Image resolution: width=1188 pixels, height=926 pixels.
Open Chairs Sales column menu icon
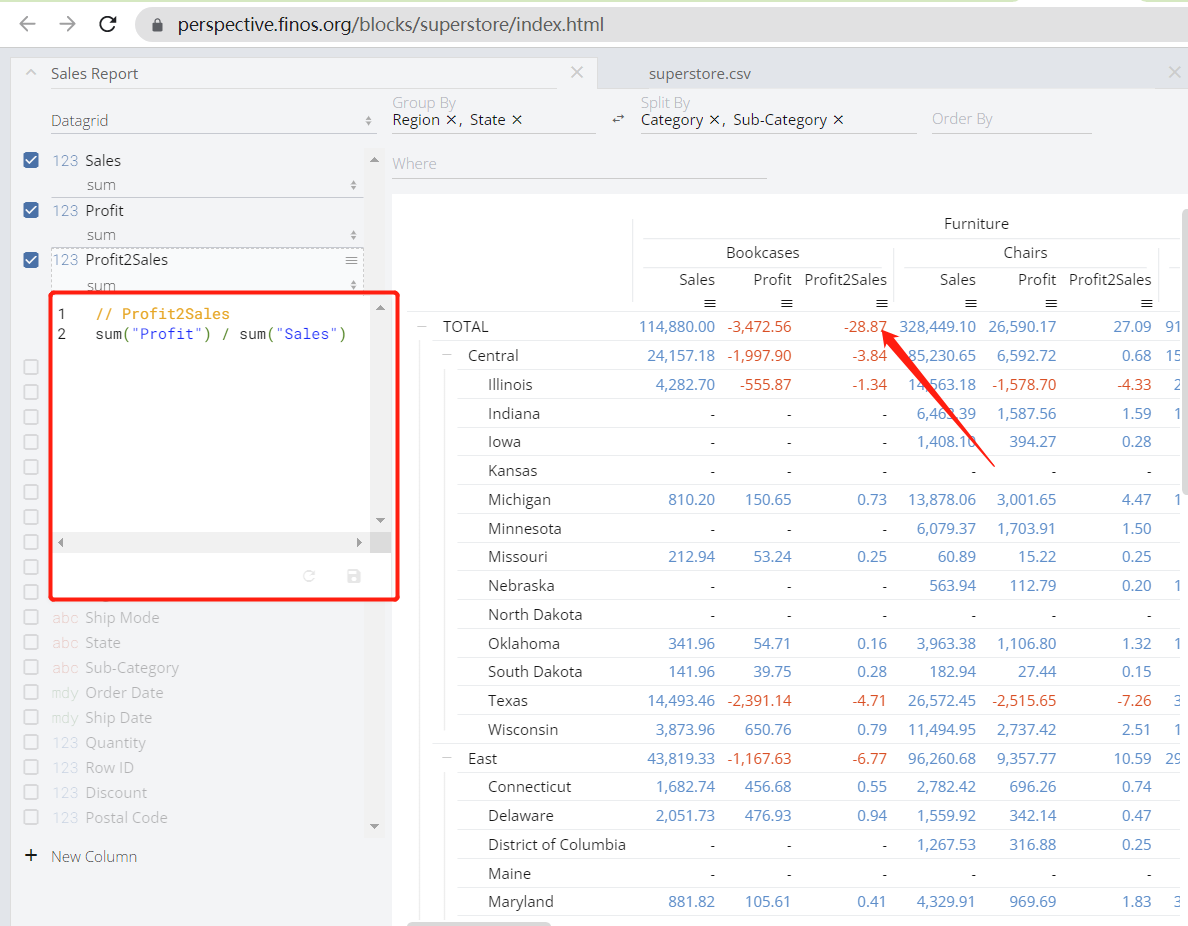(971, 303)
